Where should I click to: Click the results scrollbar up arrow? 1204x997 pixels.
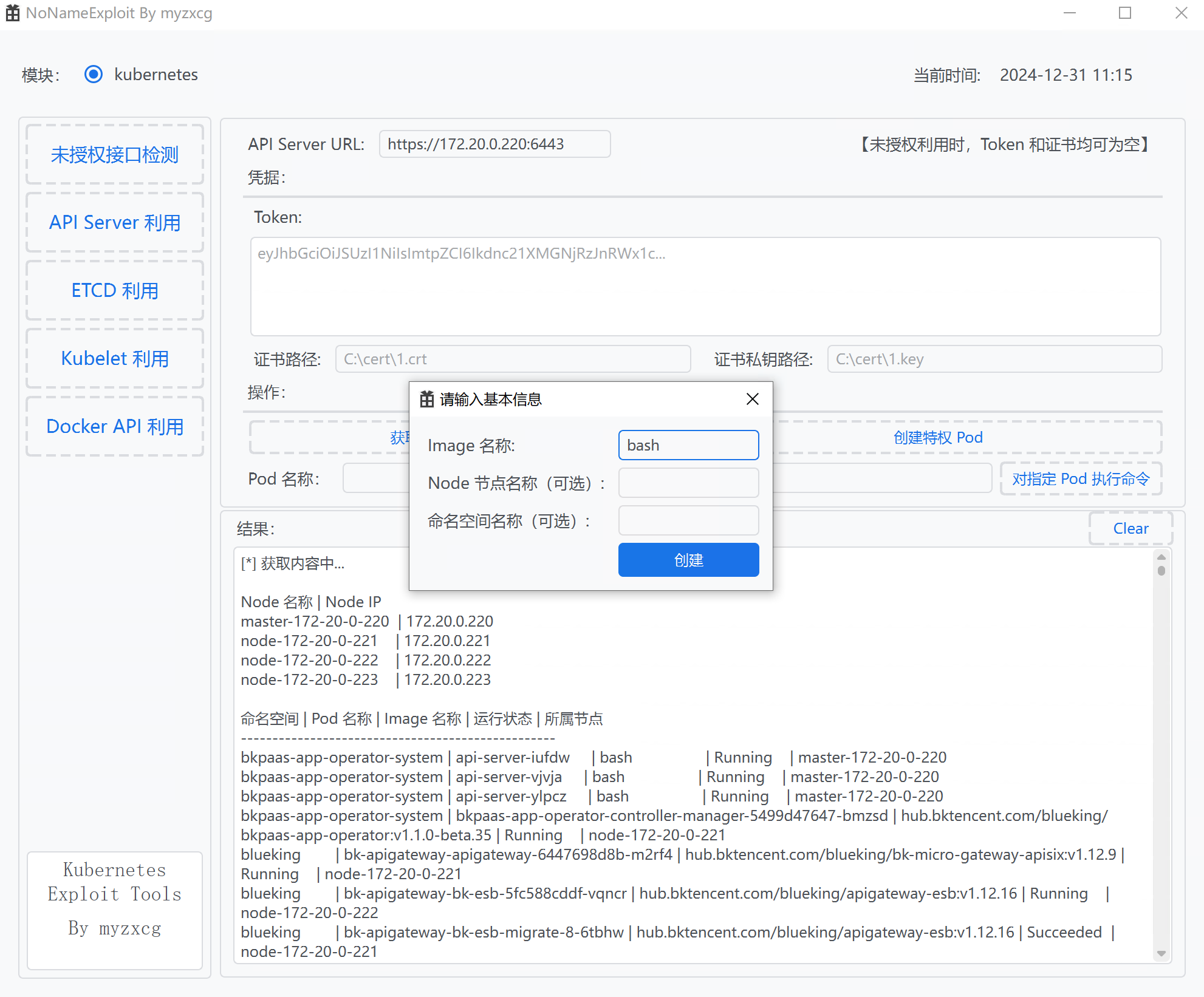pyautogui.click(x=1161, y=557)
